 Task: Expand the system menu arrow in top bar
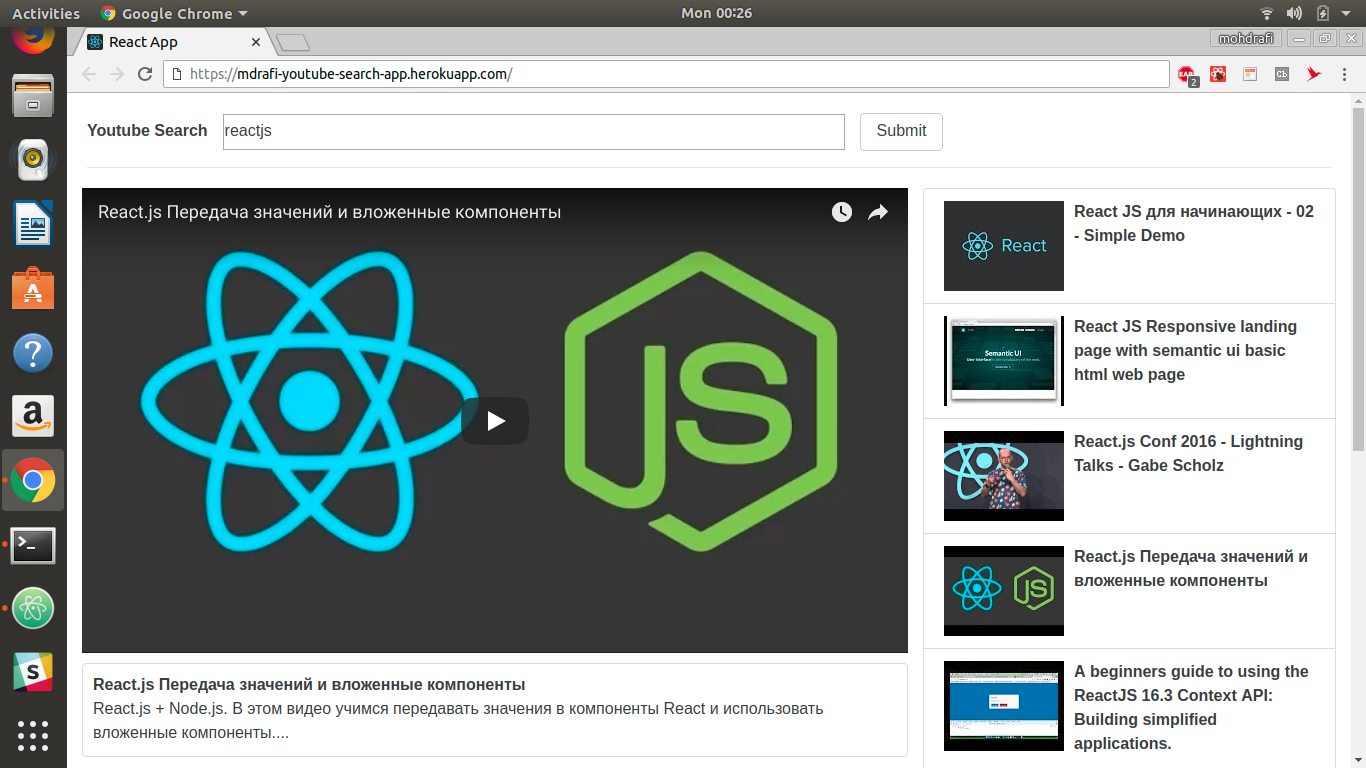1345,14
